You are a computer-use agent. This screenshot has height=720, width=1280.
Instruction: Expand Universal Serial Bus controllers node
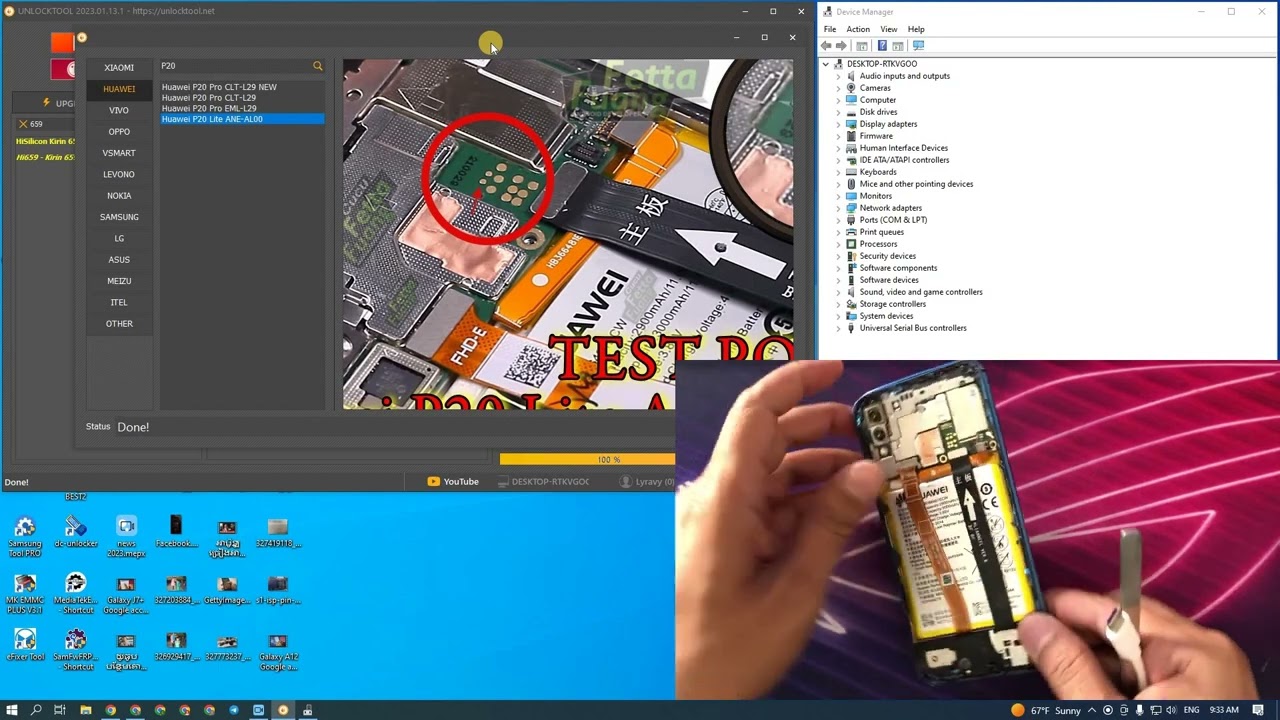click(838, 328)
